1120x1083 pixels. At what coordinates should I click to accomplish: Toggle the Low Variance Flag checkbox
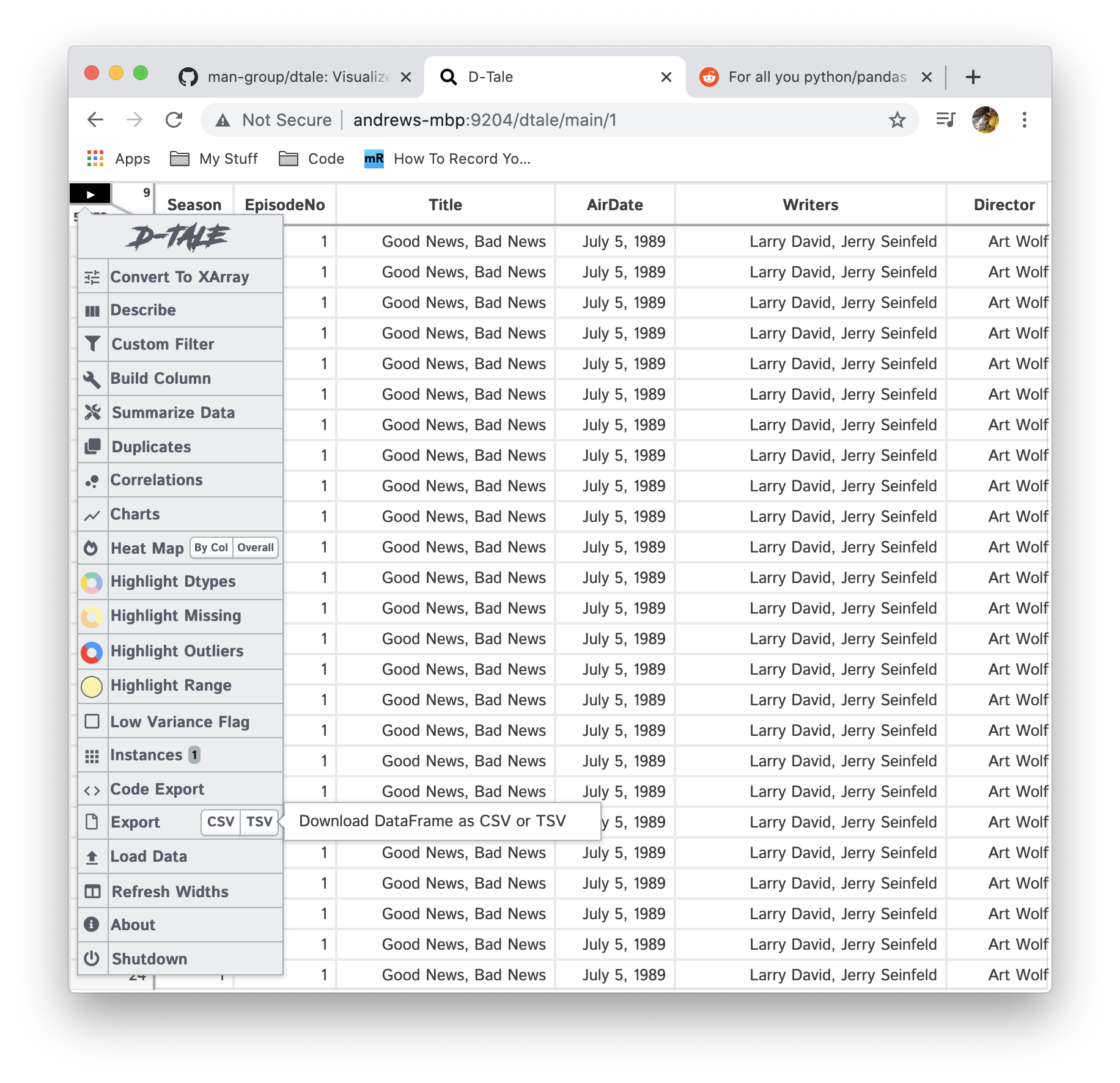[x=92, y=722]
